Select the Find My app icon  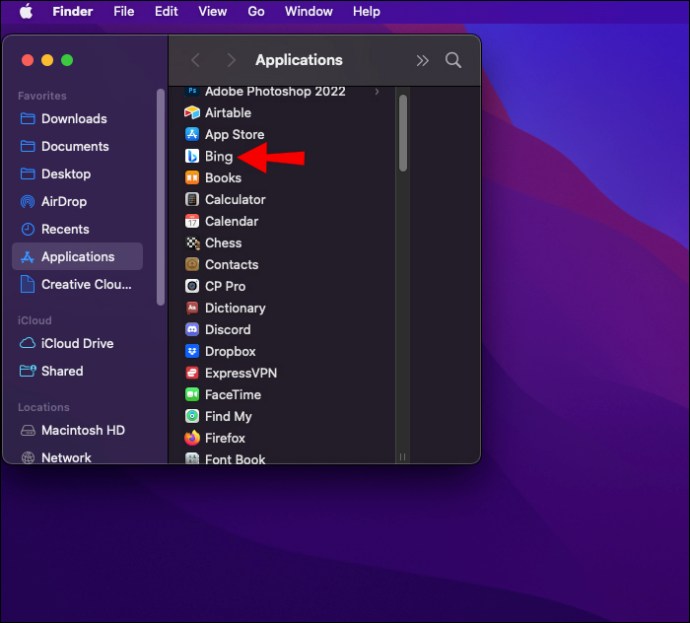point(192,416)
